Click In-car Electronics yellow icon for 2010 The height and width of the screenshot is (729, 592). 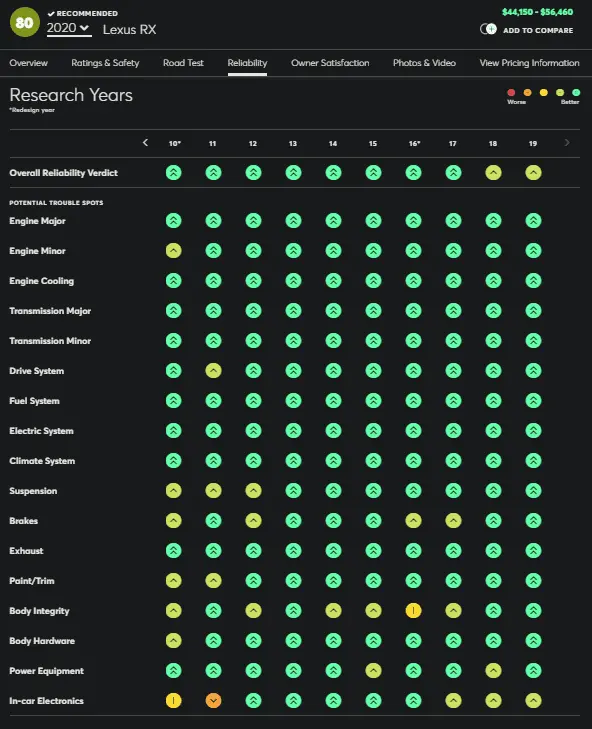click(x=173, y=701)
